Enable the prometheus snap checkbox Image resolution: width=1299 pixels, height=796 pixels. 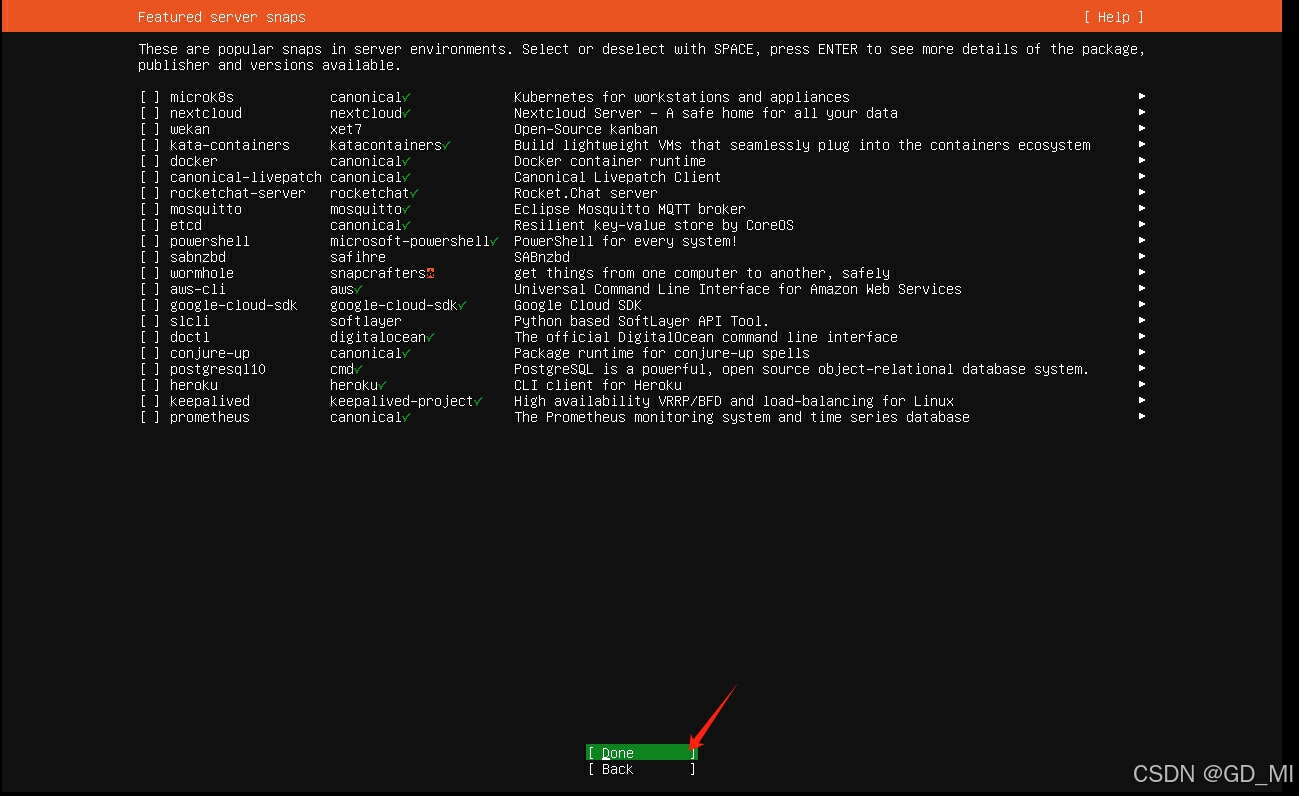pyautogui.click(x=149, y=417)
